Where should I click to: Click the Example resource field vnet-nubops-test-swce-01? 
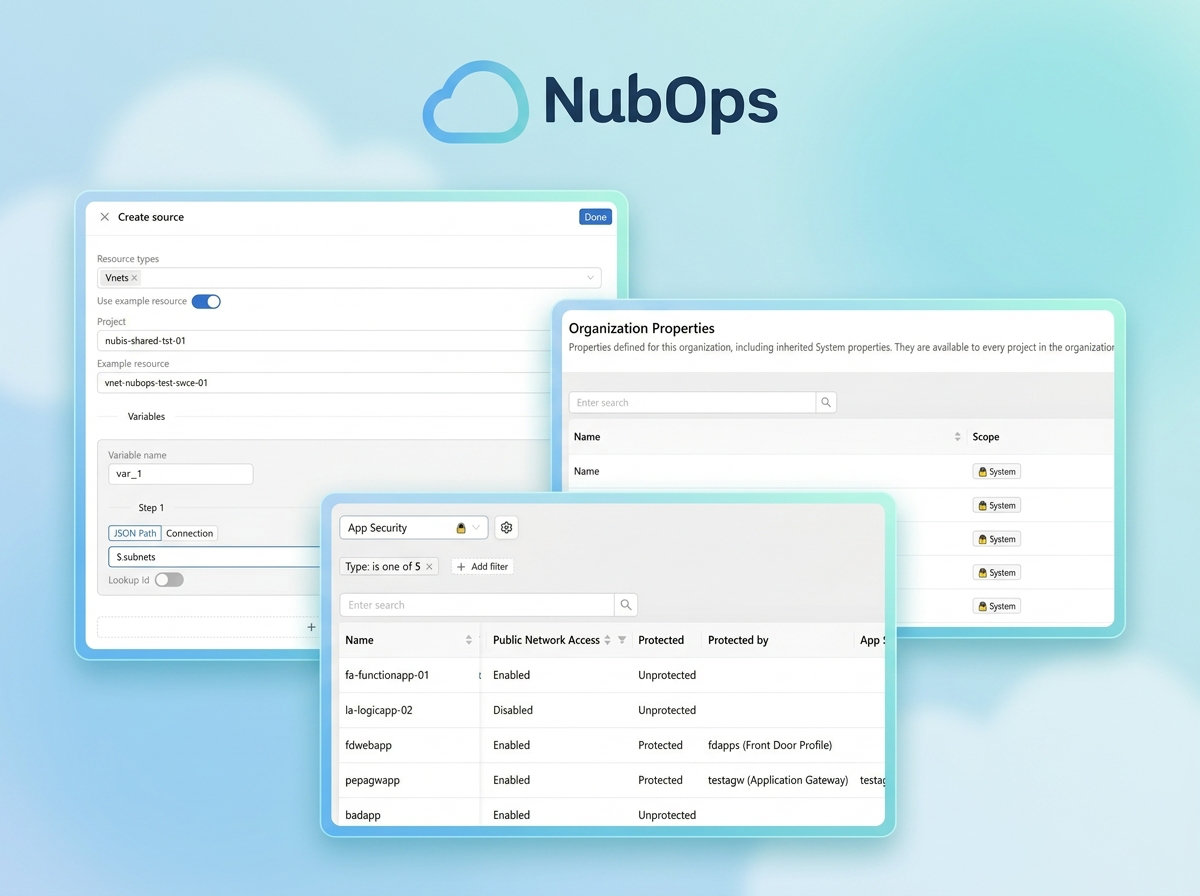point(325,383)
